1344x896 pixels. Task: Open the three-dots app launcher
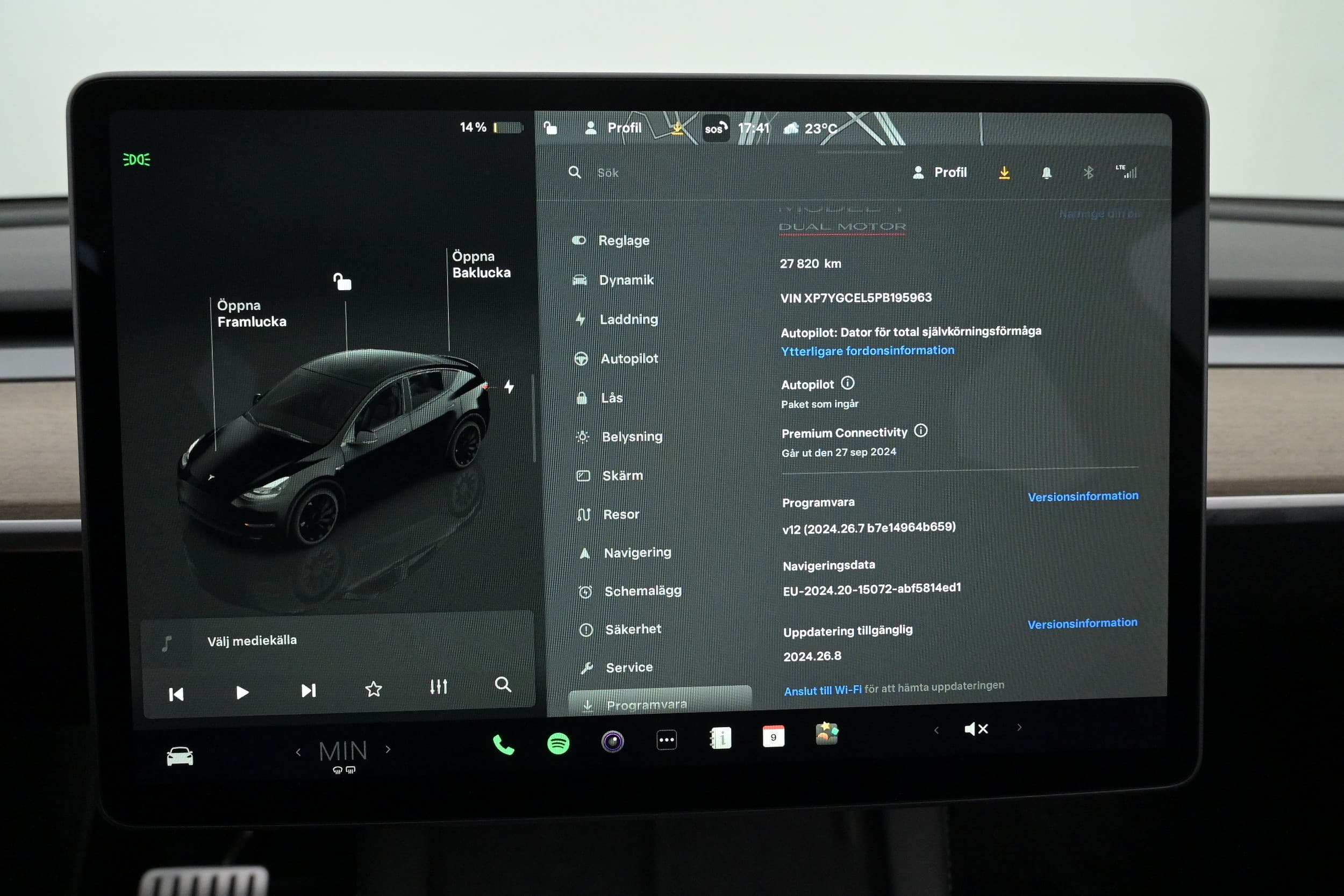point(666,740)
